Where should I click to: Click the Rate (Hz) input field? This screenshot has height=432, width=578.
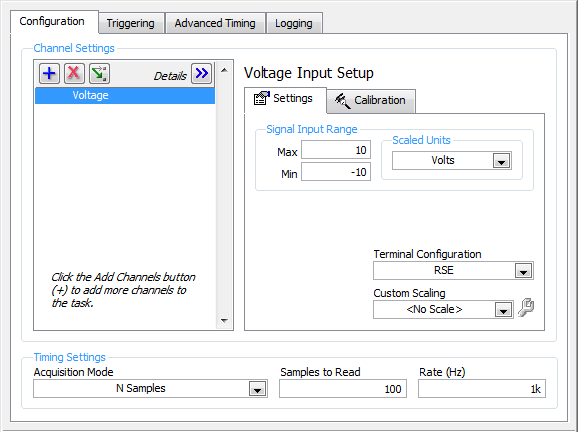click(x=482, y=389)
